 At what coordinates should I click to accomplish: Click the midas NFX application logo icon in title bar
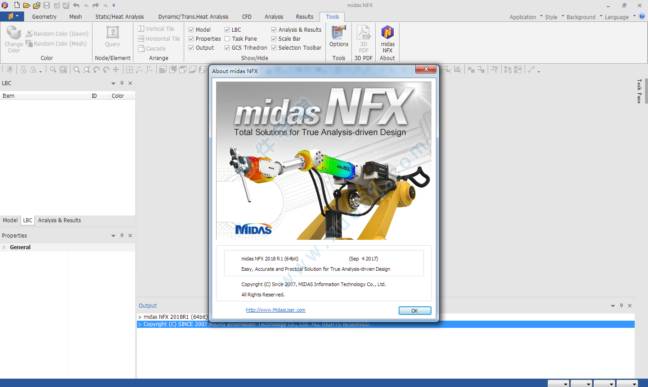pyautogui.click(x=5, y=5)
